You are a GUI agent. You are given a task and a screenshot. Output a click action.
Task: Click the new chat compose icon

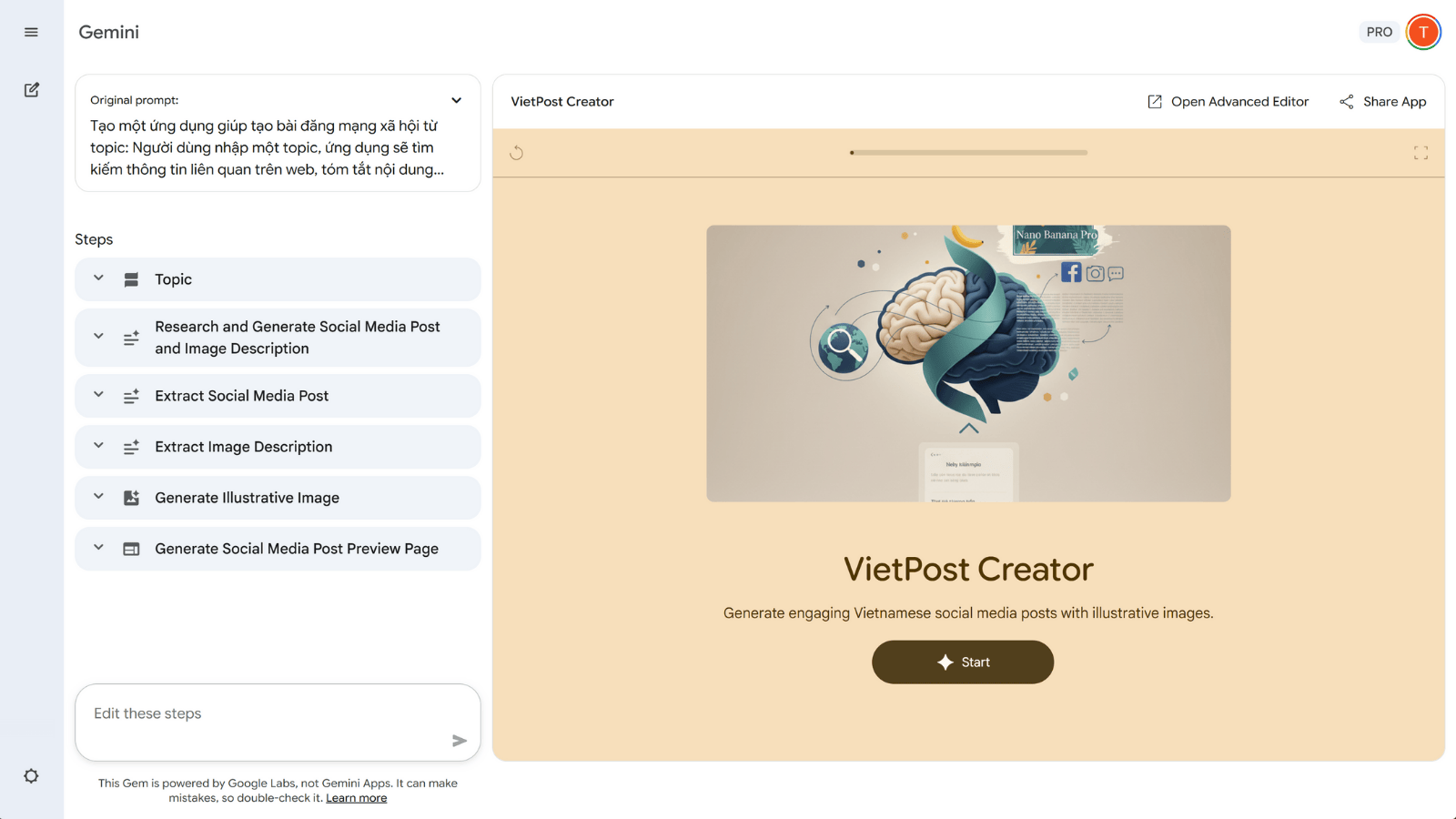(x=31, y=90)
